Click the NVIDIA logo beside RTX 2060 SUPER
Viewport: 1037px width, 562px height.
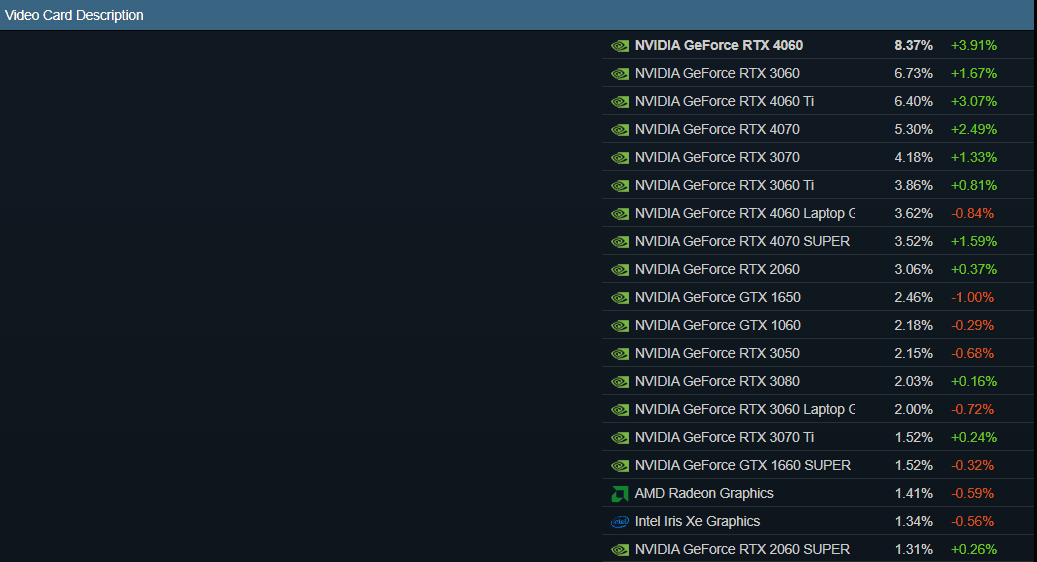620,549
